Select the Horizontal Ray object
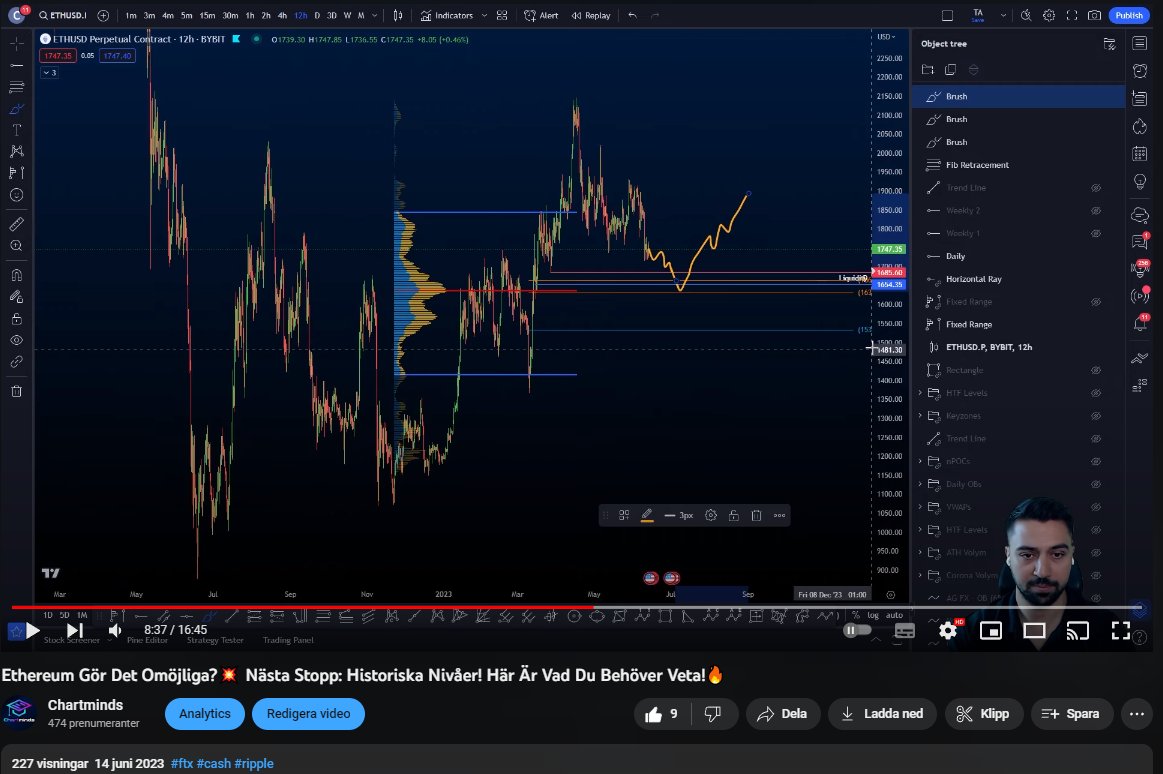The height and width of the screenshot is (774, 1163). 1018,279
